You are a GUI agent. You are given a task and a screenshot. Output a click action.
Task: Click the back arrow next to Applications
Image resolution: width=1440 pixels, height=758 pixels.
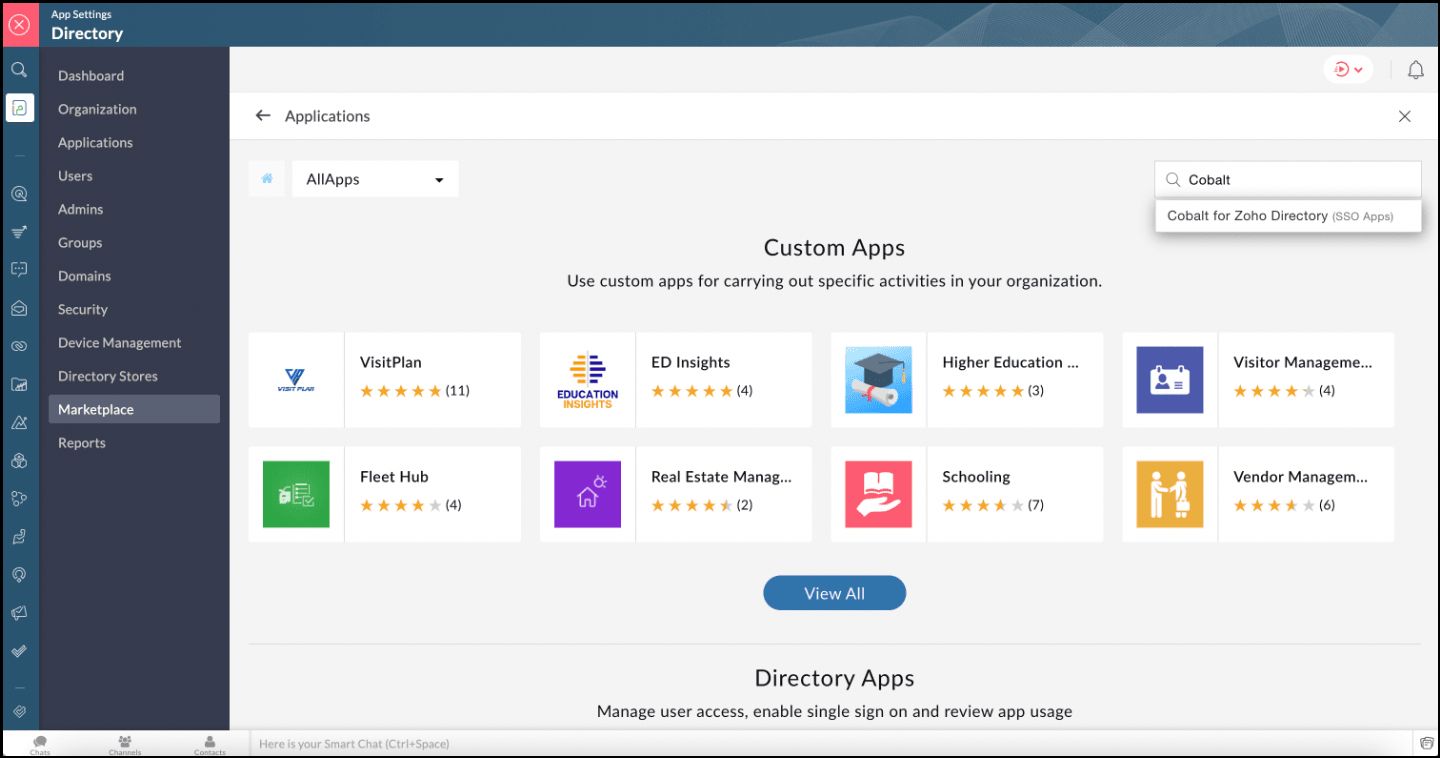(263, 116)
